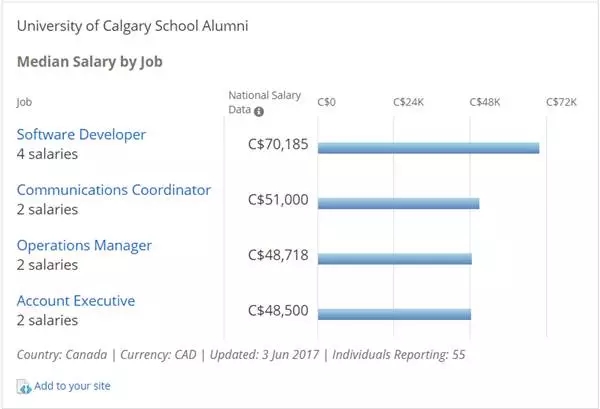Click the Add to your site icon
The width and height of the screenshot is (600, 409).
(24, 386)
